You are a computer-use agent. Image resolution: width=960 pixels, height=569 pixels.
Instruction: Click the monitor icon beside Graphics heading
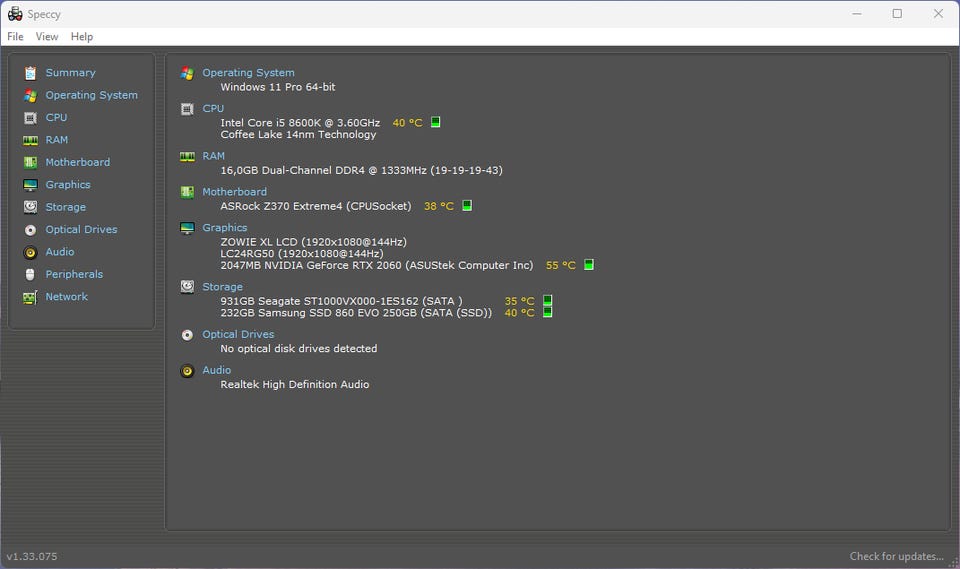[187, 228]
